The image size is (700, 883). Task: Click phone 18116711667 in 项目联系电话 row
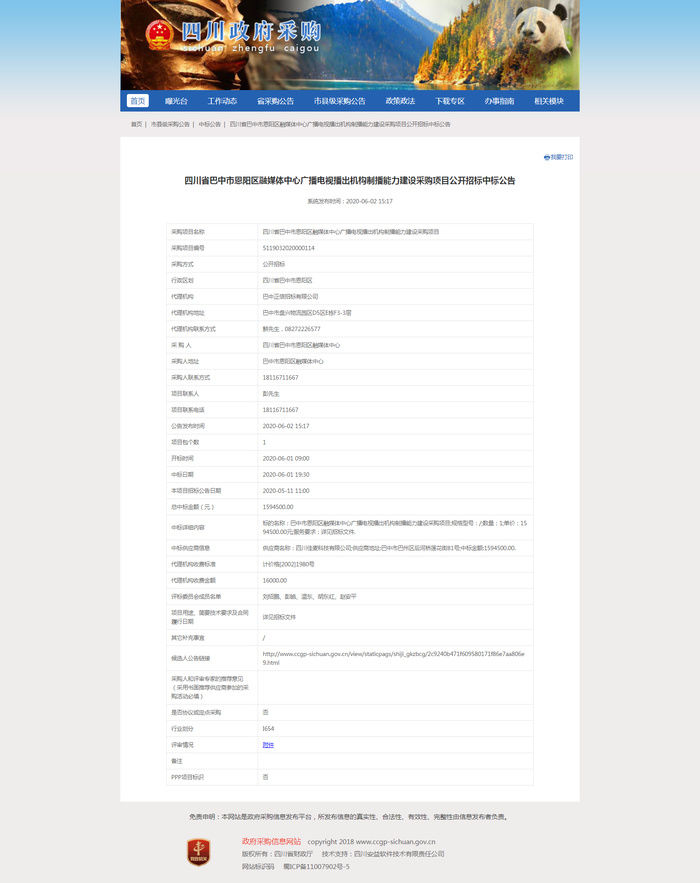point(280,409)
